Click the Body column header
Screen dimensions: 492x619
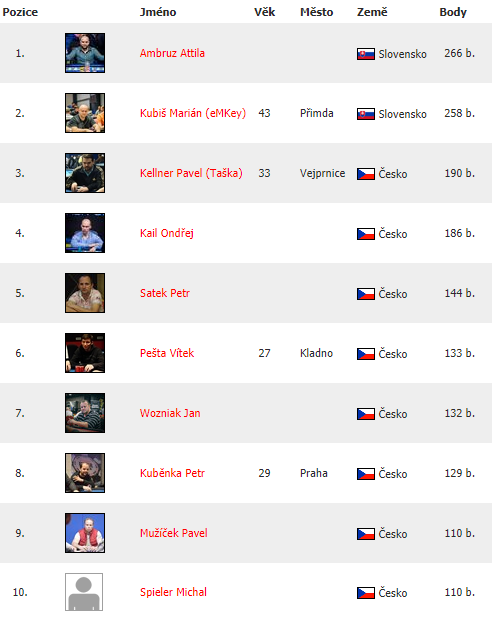click(x=453, y=12)
